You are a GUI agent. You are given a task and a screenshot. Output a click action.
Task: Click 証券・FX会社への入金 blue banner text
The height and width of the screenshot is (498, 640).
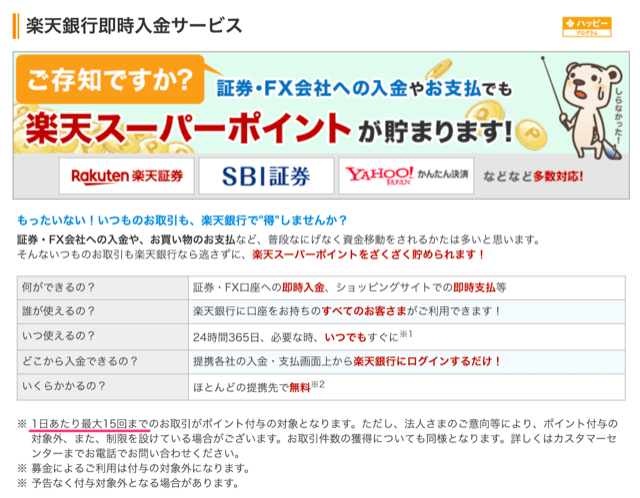pyautogui.click(x=312, y=88)
